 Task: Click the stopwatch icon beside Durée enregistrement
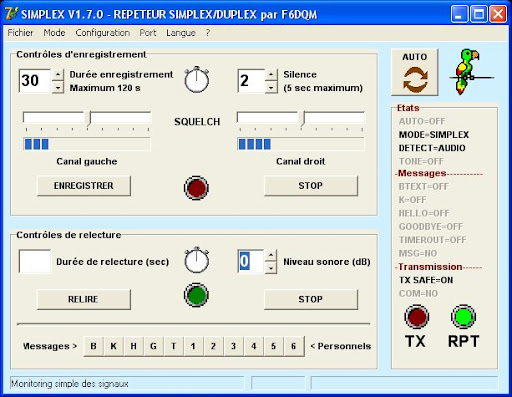(197, 79)
